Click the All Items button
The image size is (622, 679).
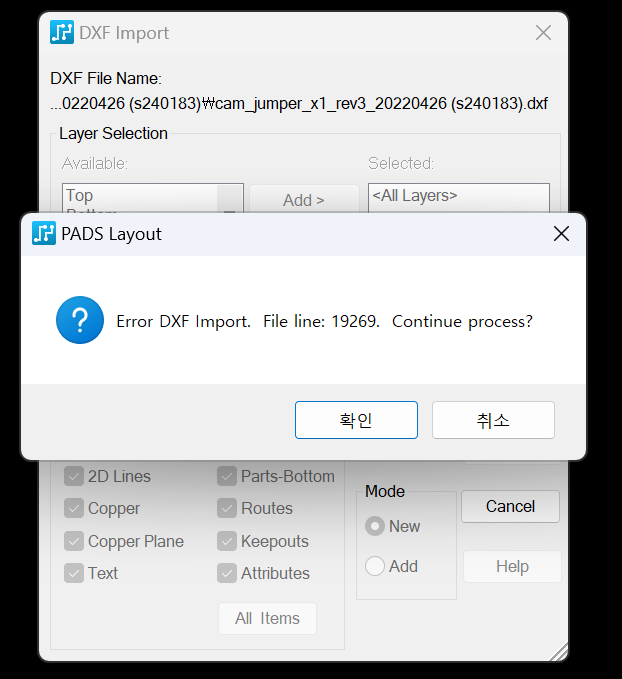point(267,618)
